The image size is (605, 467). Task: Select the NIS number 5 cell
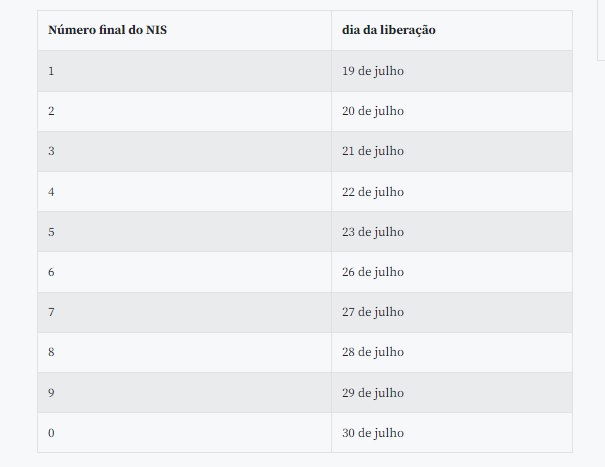click(x=51, y=232)
